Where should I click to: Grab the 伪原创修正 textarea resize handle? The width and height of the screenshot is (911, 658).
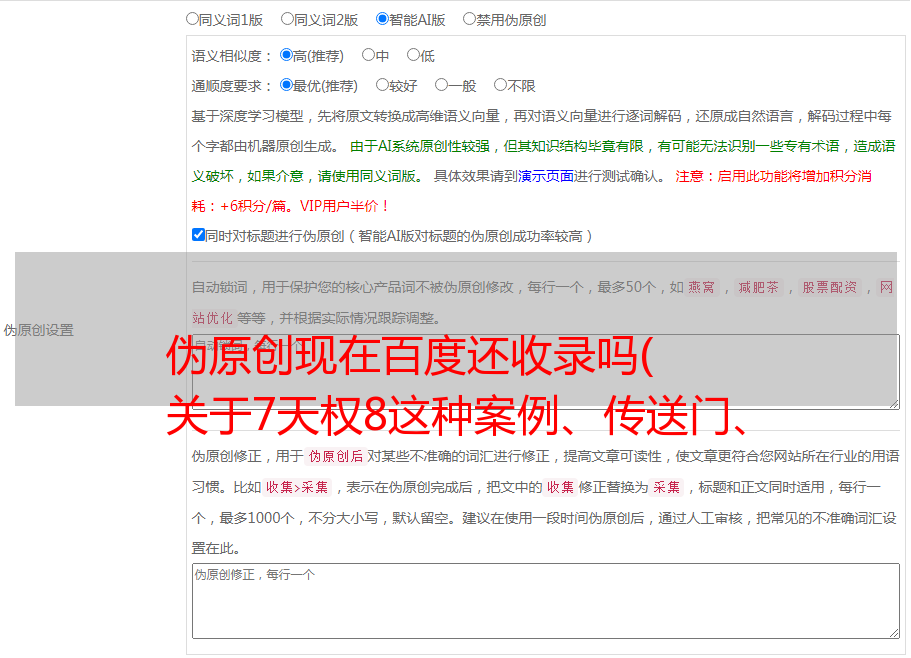point(894,633)
